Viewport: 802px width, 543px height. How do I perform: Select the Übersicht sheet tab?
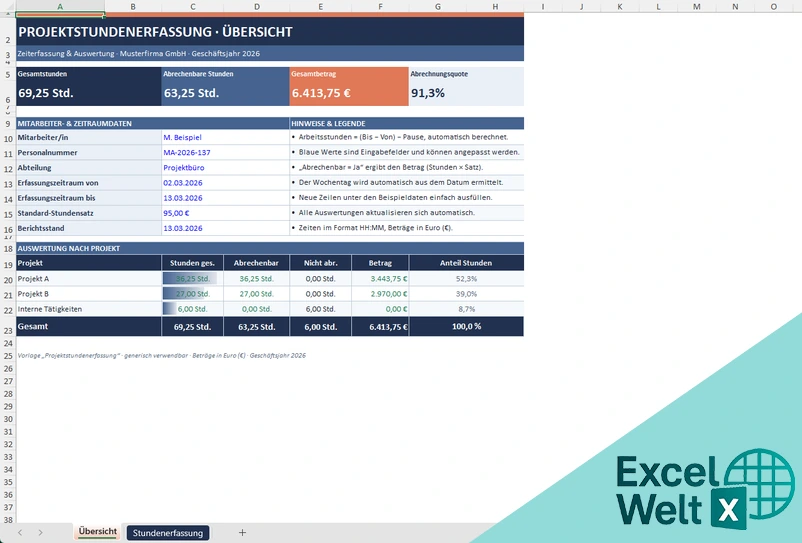pyautogui.click(x=98, y=532)
